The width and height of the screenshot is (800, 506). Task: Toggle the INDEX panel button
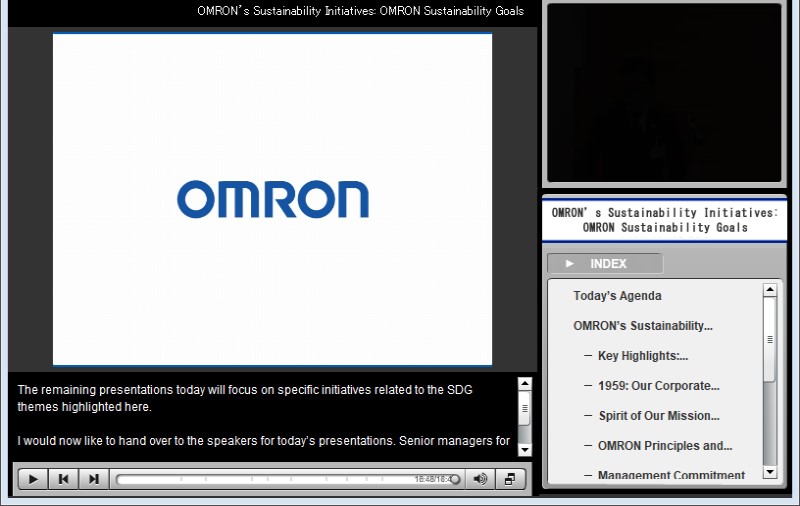(605, 263)
